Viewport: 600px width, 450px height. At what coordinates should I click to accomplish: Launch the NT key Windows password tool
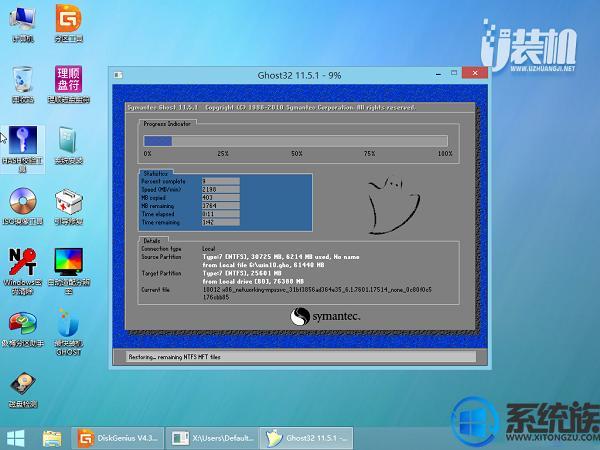pos(23,272)
